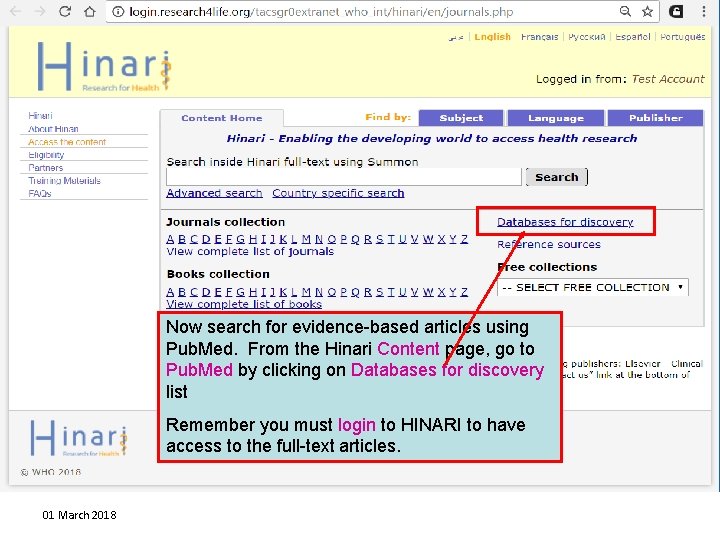Click the Hinari logo in the footer
720x540 pixels.
(x=79, y=438)
